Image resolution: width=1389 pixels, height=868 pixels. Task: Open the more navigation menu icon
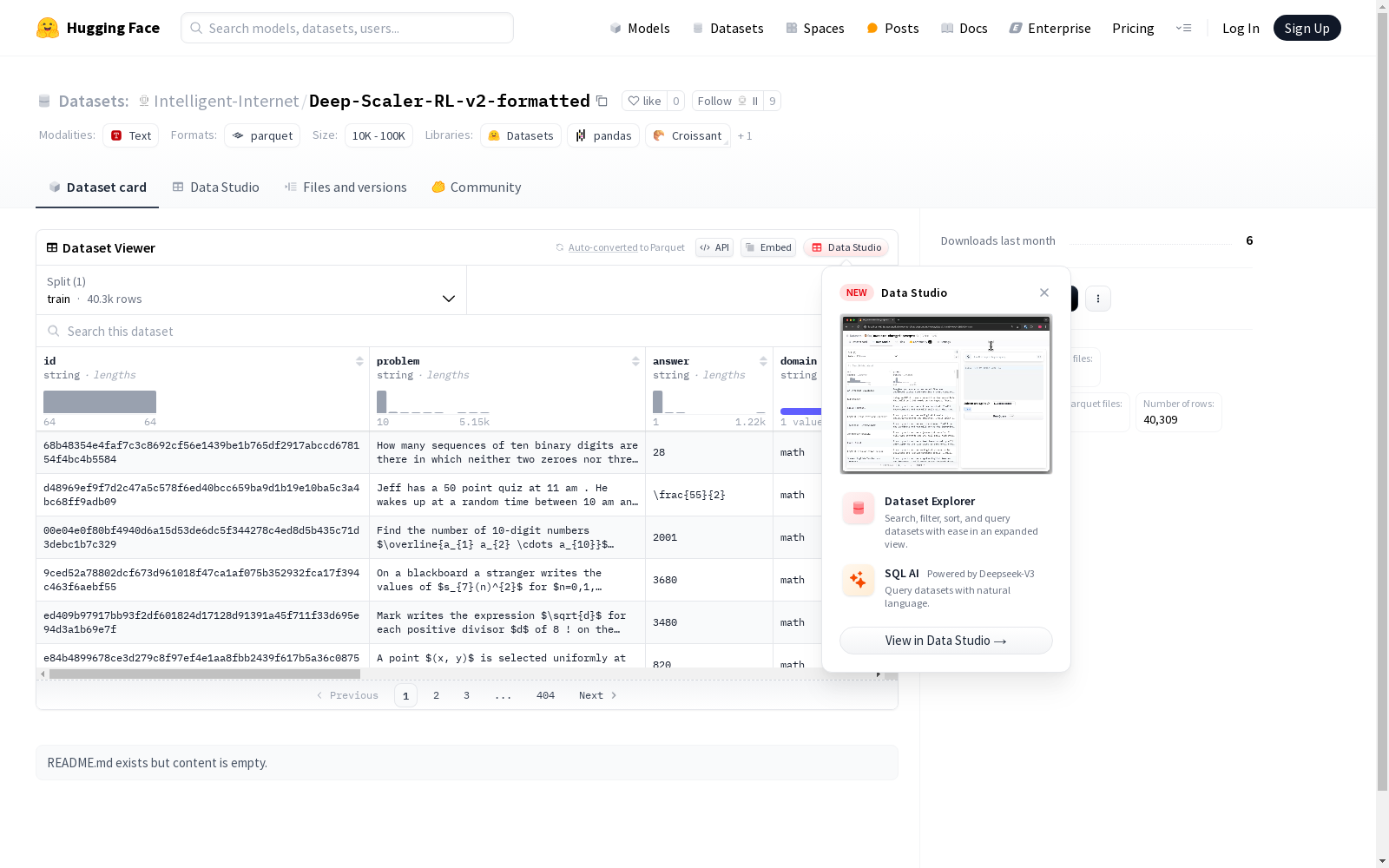tap(1183, 28)
